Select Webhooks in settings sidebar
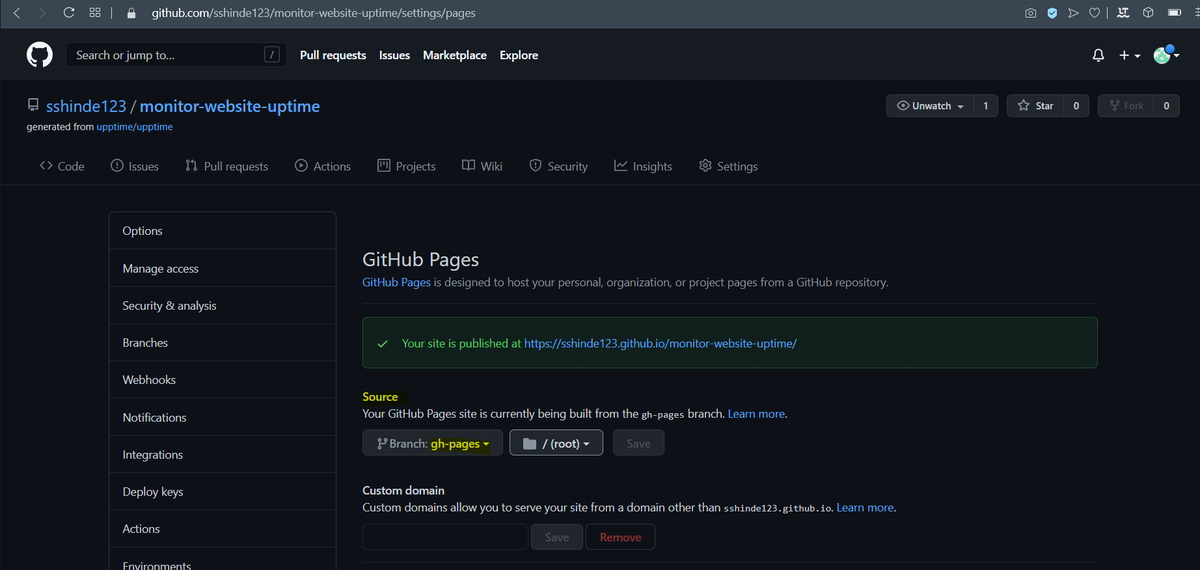This screenshot has height=570, width=1200. (222, 379)
